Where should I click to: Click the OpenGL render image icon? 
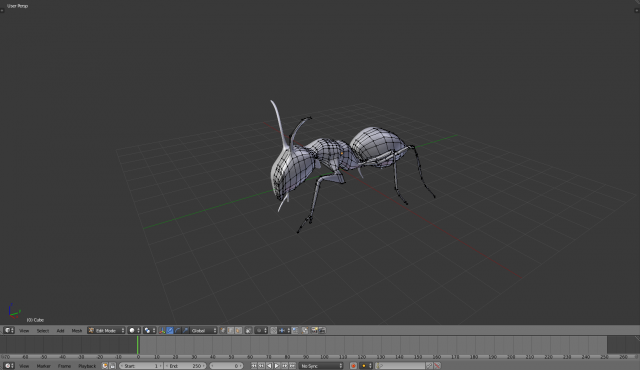(314, 330)
